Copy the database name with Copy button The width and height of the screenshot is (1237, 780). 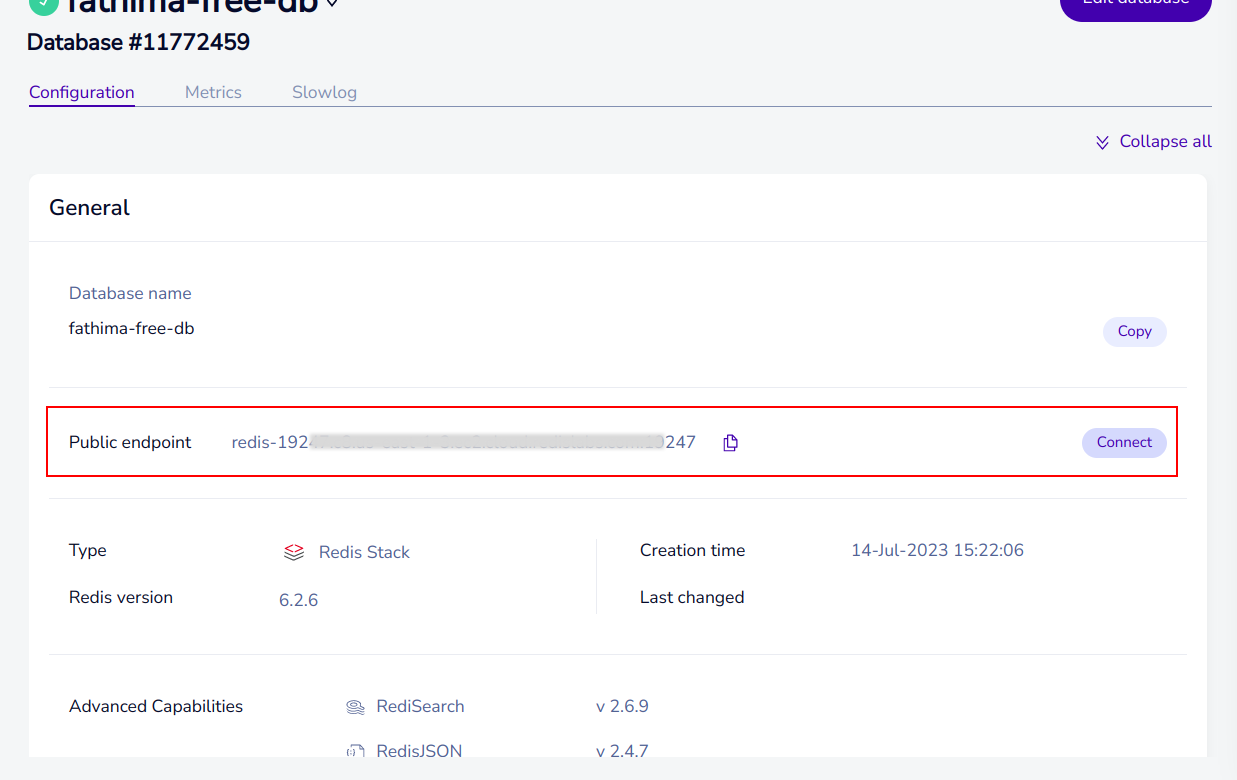(x=1135, y=332)
